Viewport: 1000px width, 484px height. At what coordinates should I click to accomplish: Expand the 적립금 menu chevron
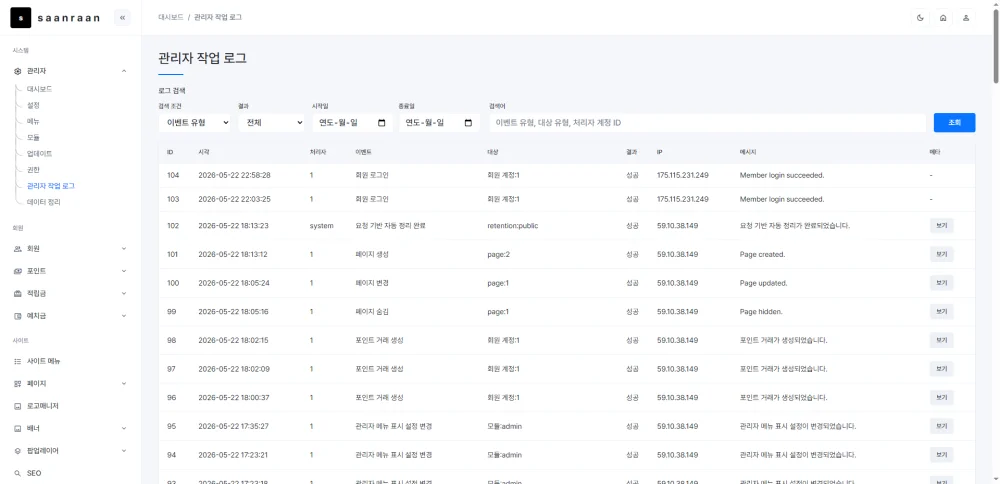point(124,293)
